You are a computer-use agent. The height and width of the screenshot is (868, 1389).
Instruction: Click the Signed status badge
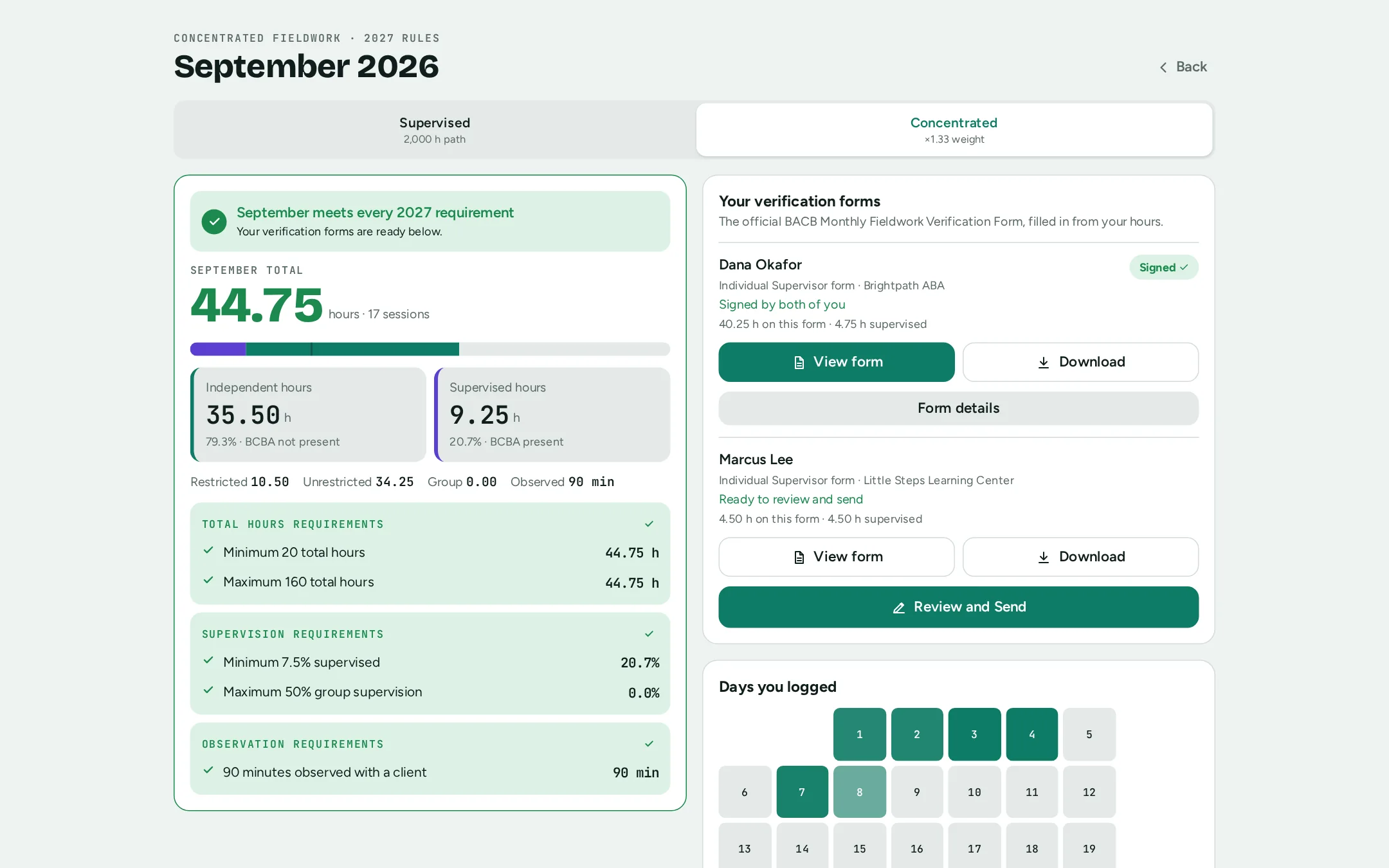1164,267
